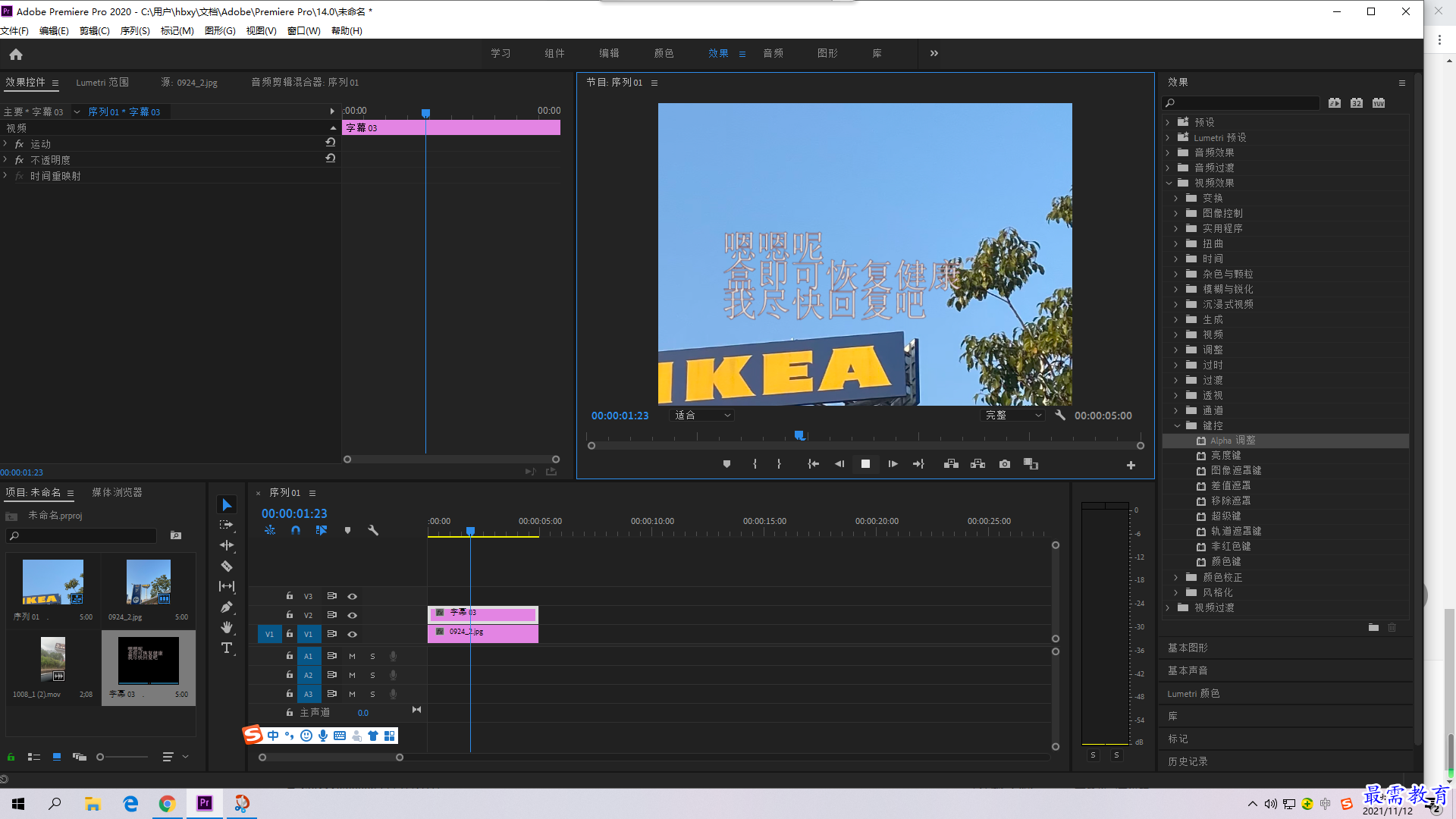This screenshot has width=1456, height=819.
Task: Click the Lift button
Action: [x=951, y=464]
